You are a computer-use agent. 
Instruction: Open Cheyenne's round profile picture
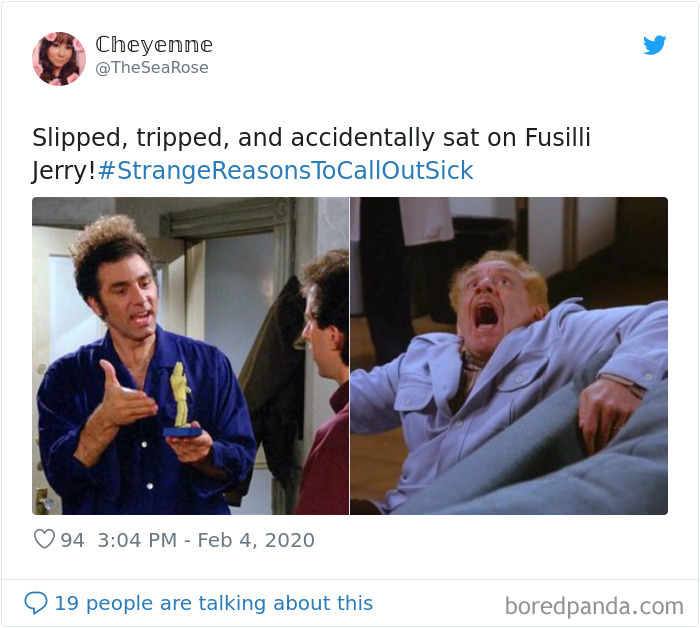[58, 58]
